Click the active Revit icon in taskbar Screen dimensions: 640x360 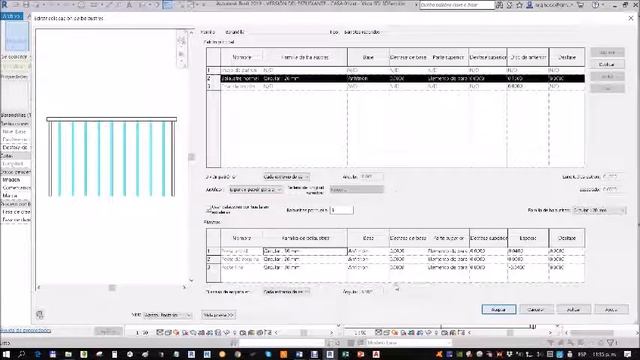pos(329,354)
